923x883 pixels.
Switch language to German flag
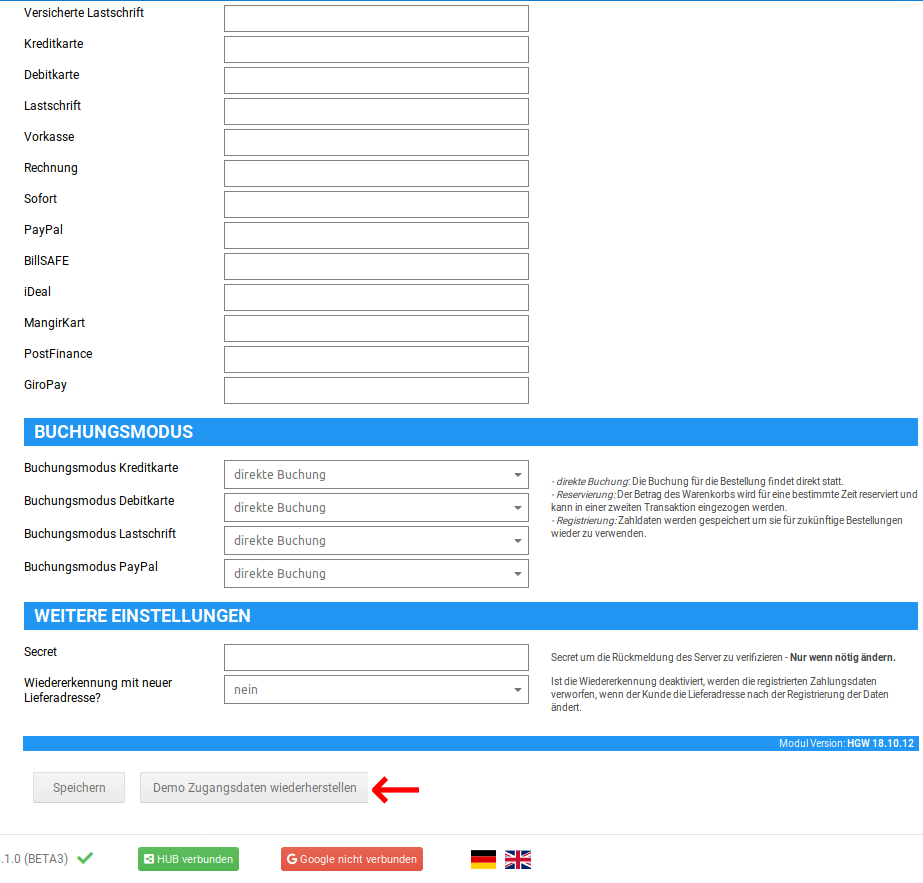coord(483,859)
